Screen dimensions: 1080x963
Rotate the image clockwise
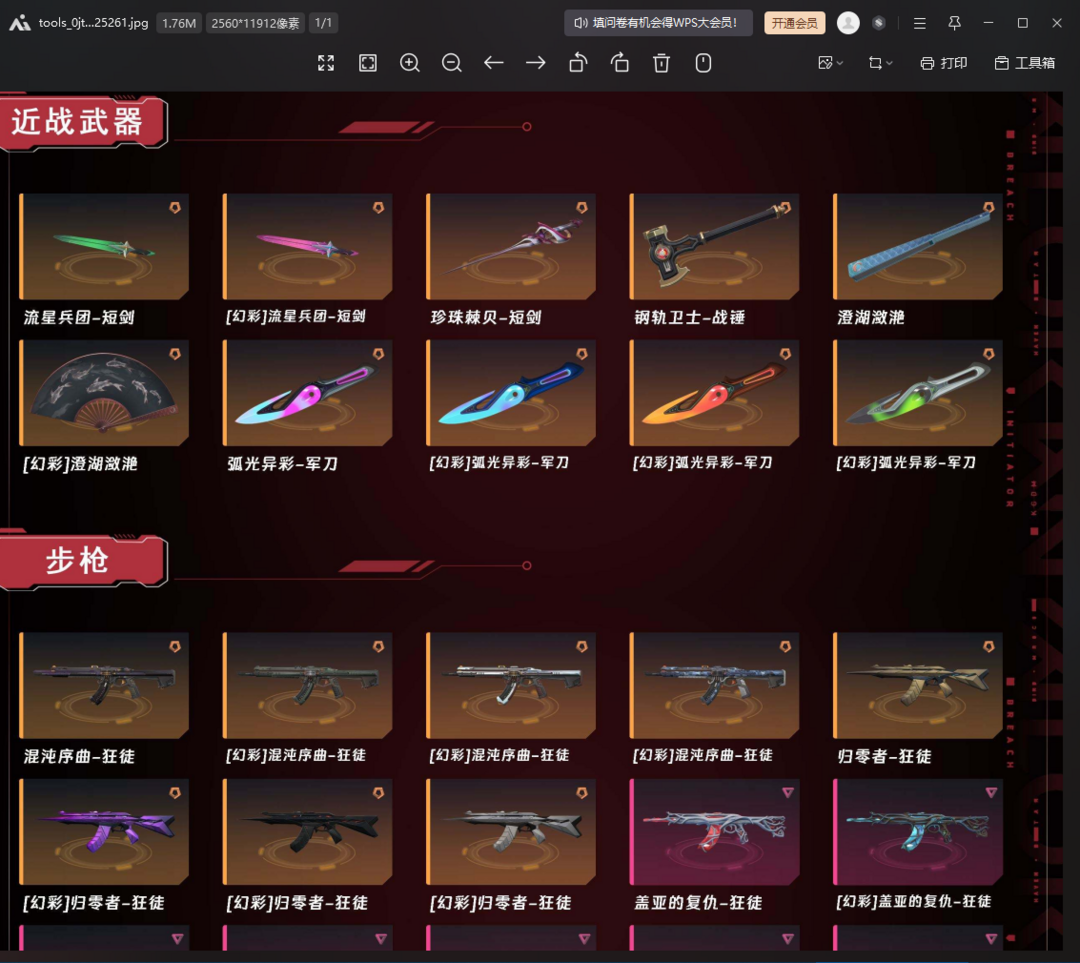(x=620, y=63)
